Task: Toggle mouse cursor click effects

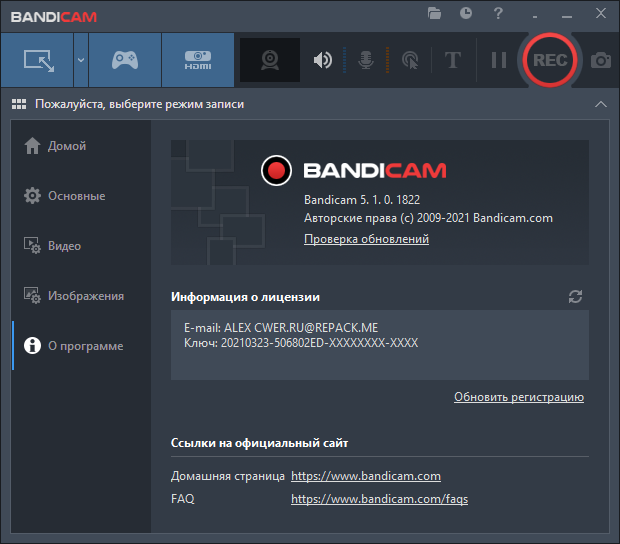Action: coord(410,60)
